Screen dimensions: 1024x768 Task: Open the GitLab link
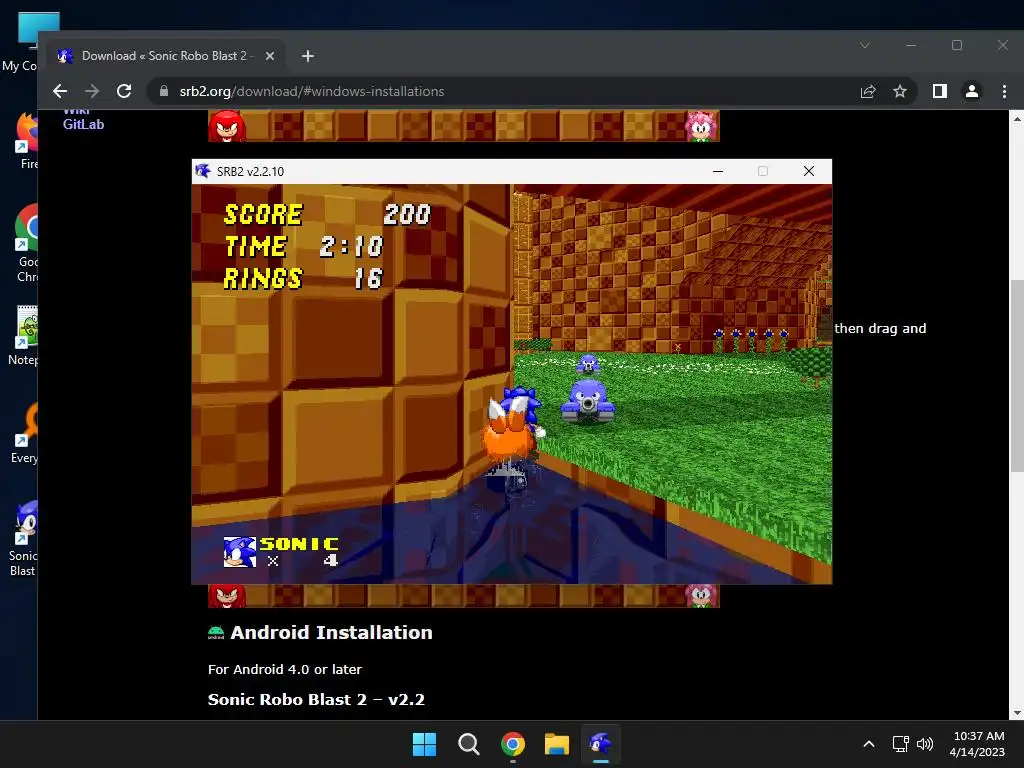click(83, 124)
